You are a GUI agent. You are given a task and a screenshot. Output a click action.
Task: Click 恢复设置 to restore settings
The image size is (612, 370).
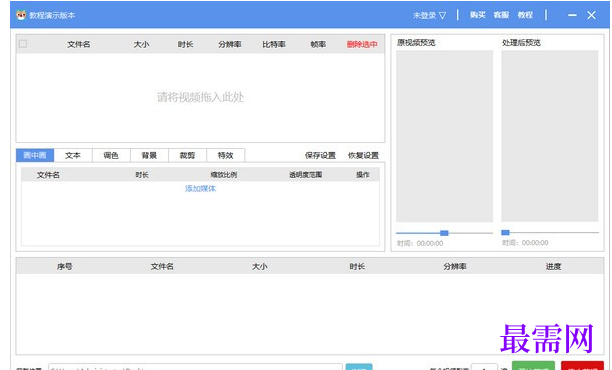pos(363,155)
